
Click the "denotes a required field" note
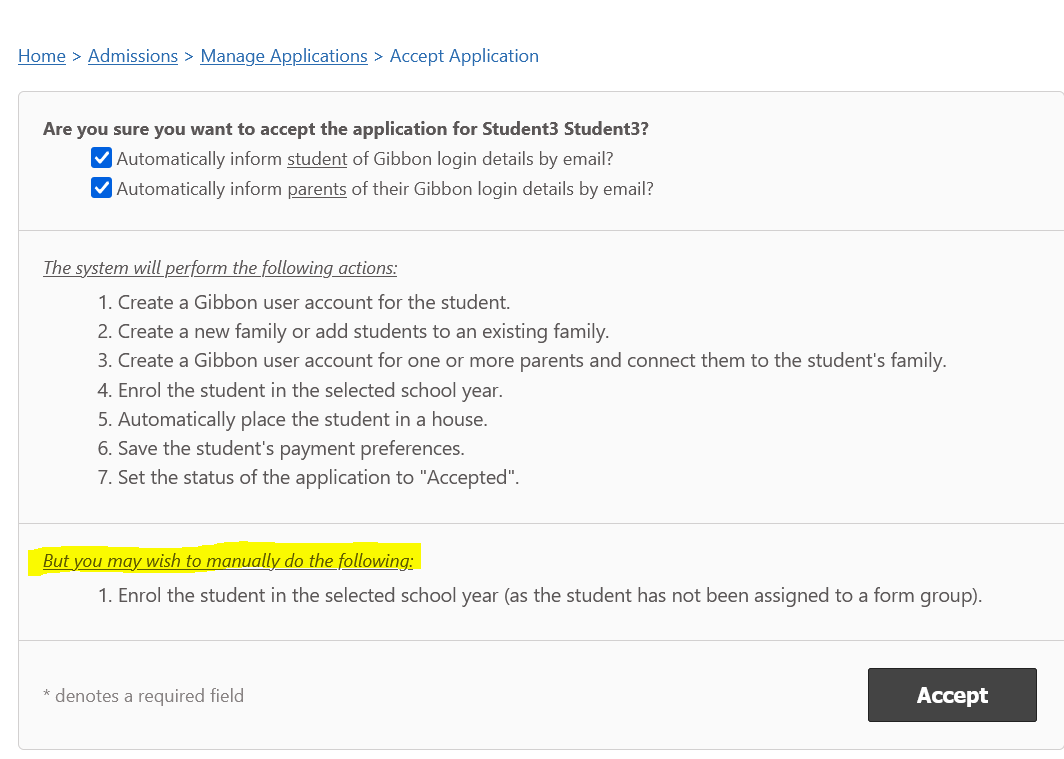(x=143, y=696)
